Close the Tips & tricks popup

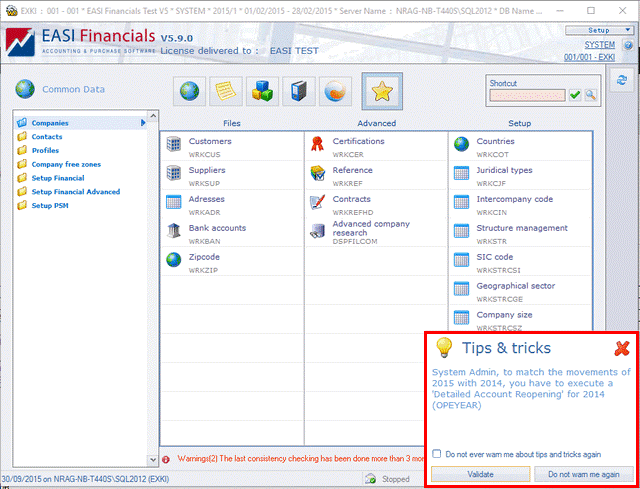pyautogui.click(x=621, y=348)
